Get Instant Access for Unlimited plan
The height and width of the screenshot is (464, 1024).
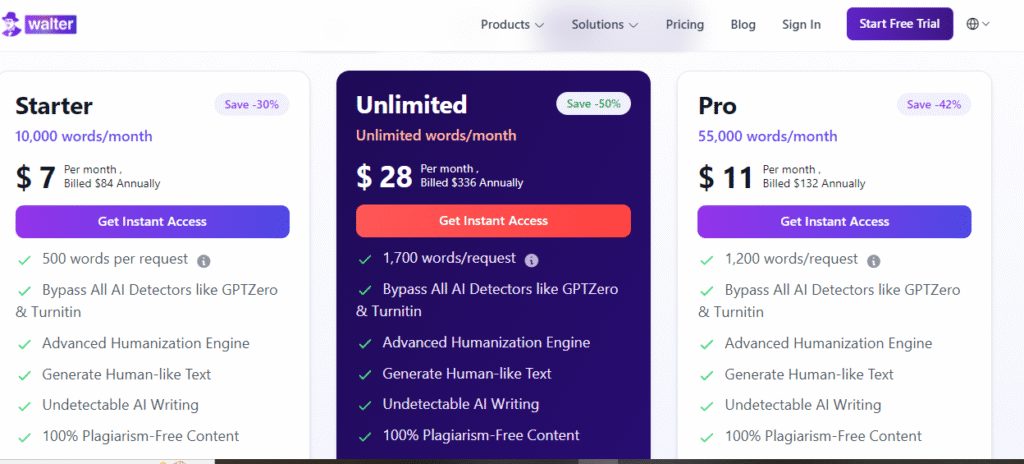pyautogui.click(x=493, y=221)
